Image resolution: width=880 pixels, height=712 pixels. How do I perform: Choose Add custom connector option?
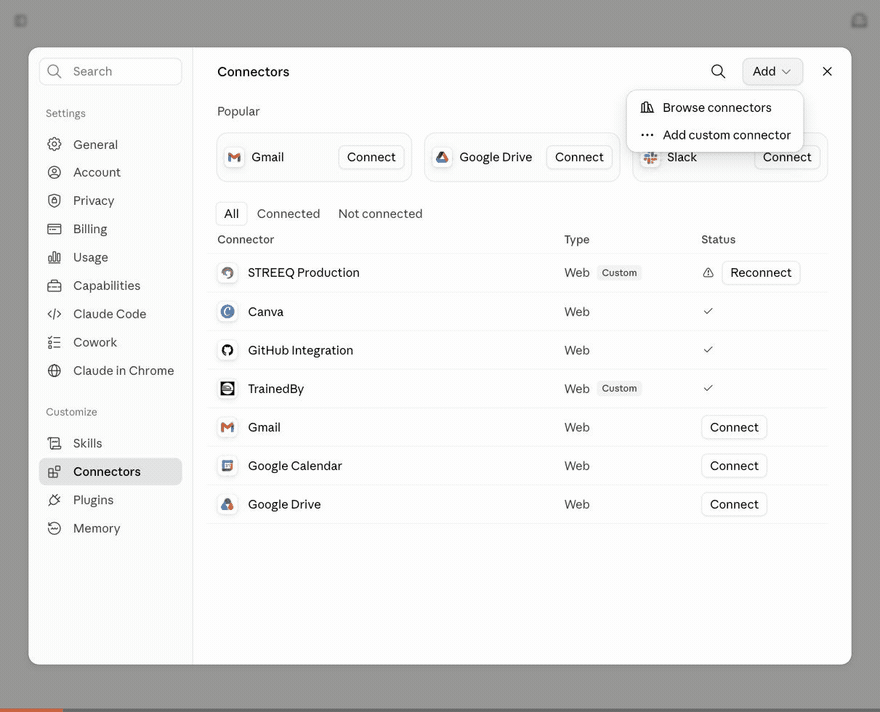[714, 135]
